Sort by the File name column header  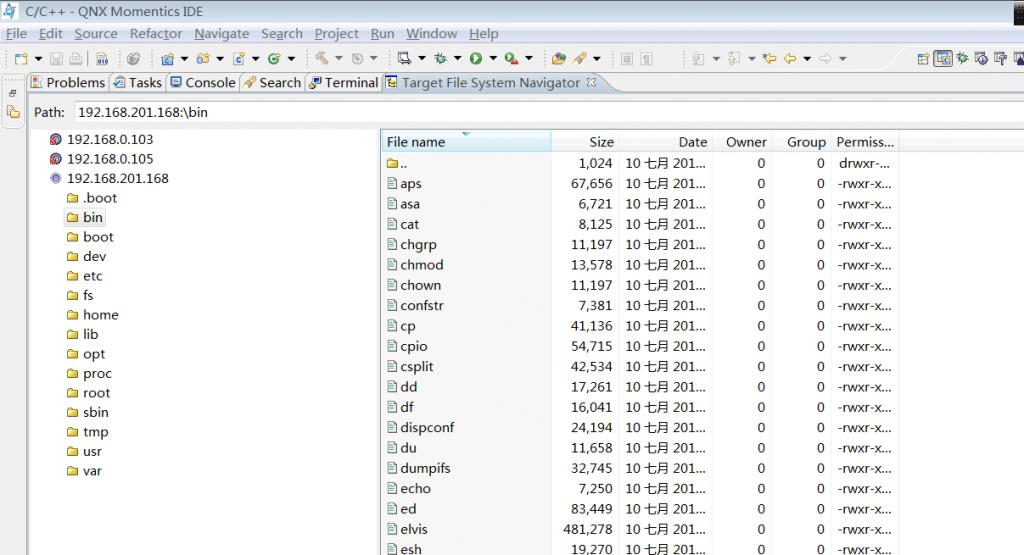pos(466,142)
